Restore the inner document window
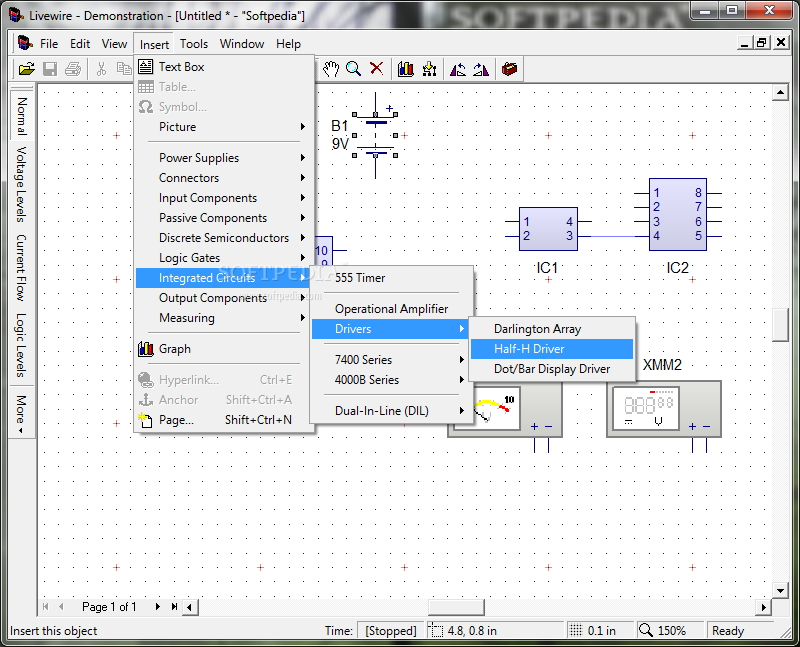Viewport: 800px width, 647px height. click(x=762, y=43)
